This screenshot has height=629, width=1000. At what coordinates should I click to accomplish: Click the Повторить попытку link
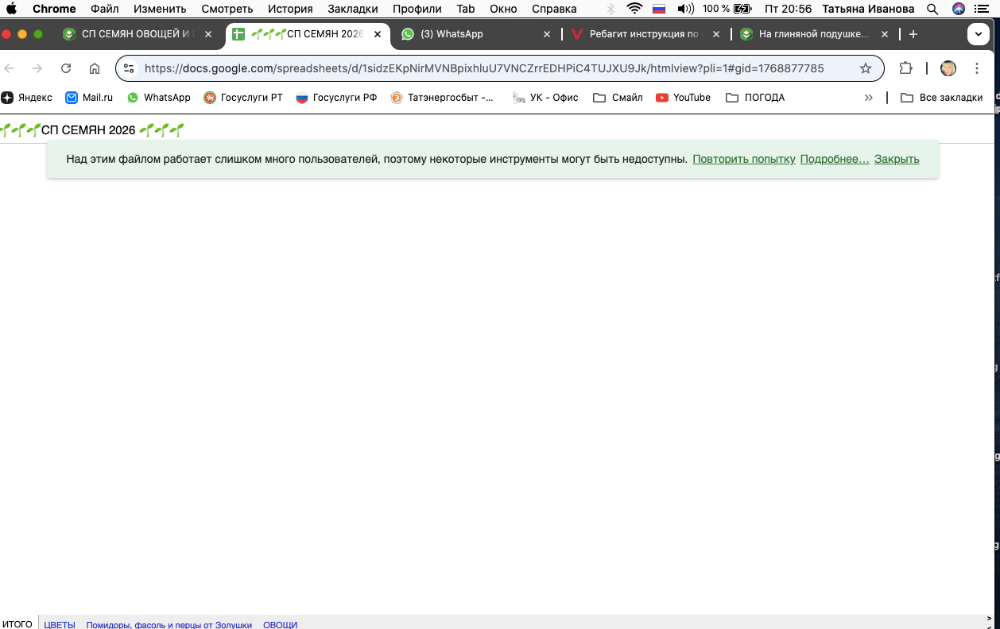743,159
